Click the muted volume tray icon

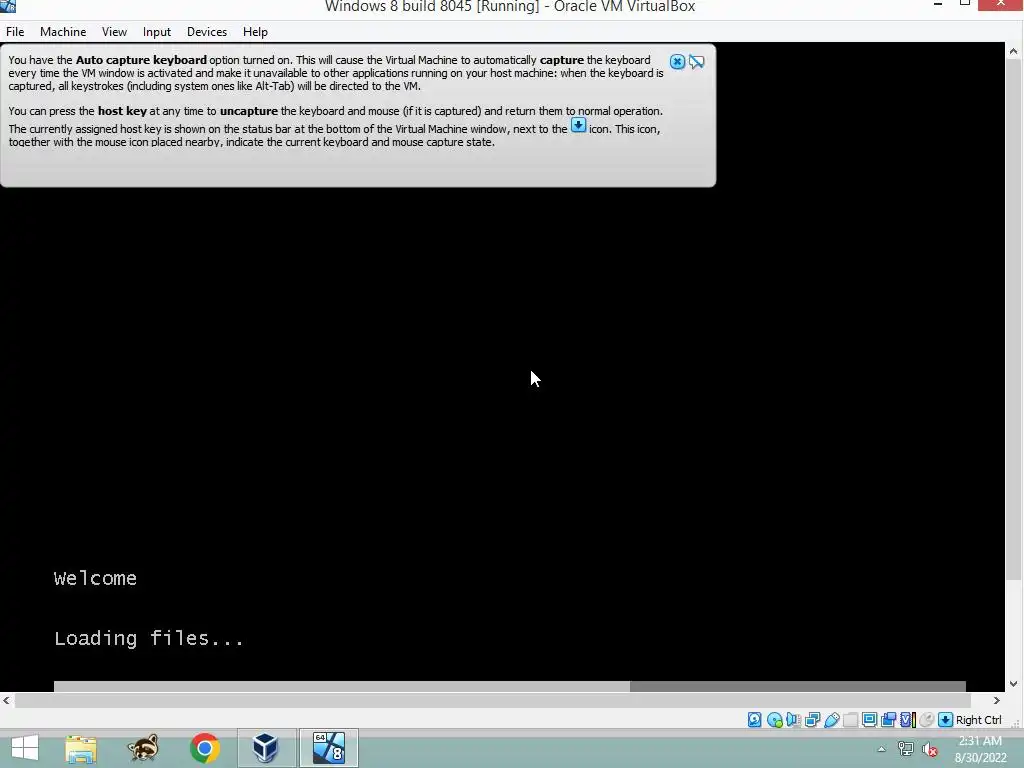tap(929, 749)
